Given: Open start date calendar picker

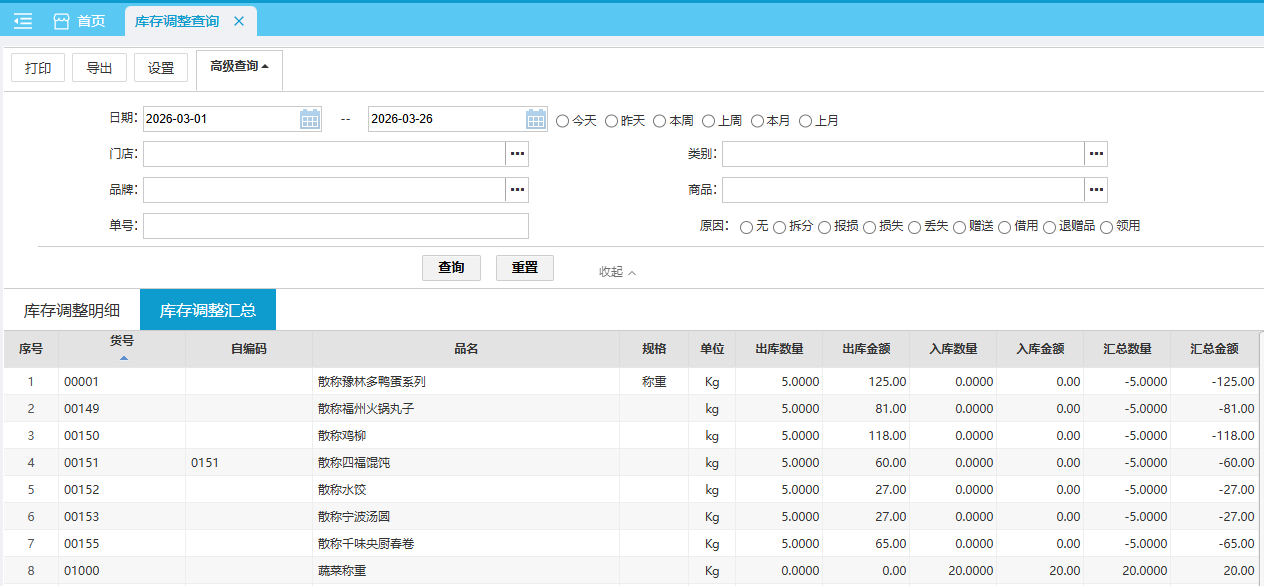Looking at the screenshot, I should [310, 120].
